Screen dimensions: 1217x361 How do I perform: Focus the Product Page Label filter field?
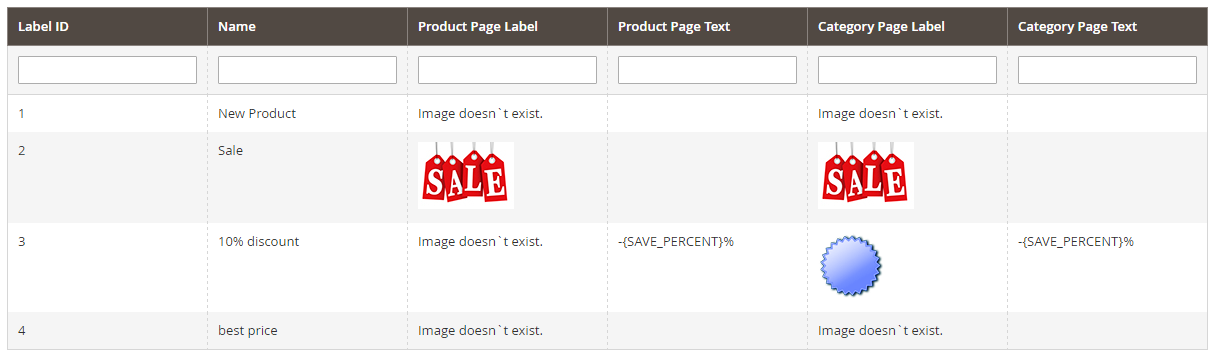pos(507,70)
